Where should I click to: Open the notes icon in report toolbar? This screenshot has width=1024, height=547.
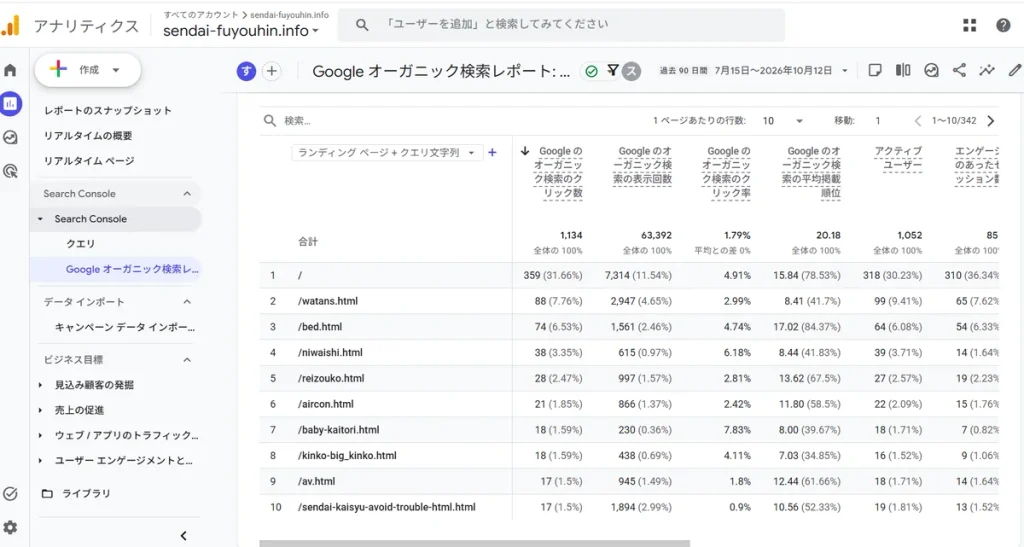pos(875,70)
